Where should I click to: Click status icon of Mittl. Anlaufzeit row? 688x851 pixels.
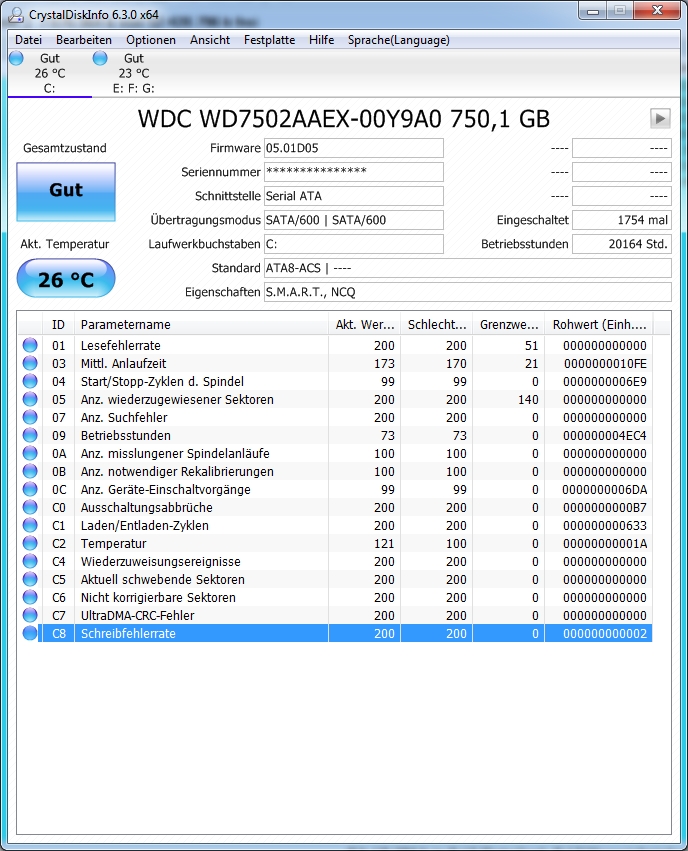point(30,363)
